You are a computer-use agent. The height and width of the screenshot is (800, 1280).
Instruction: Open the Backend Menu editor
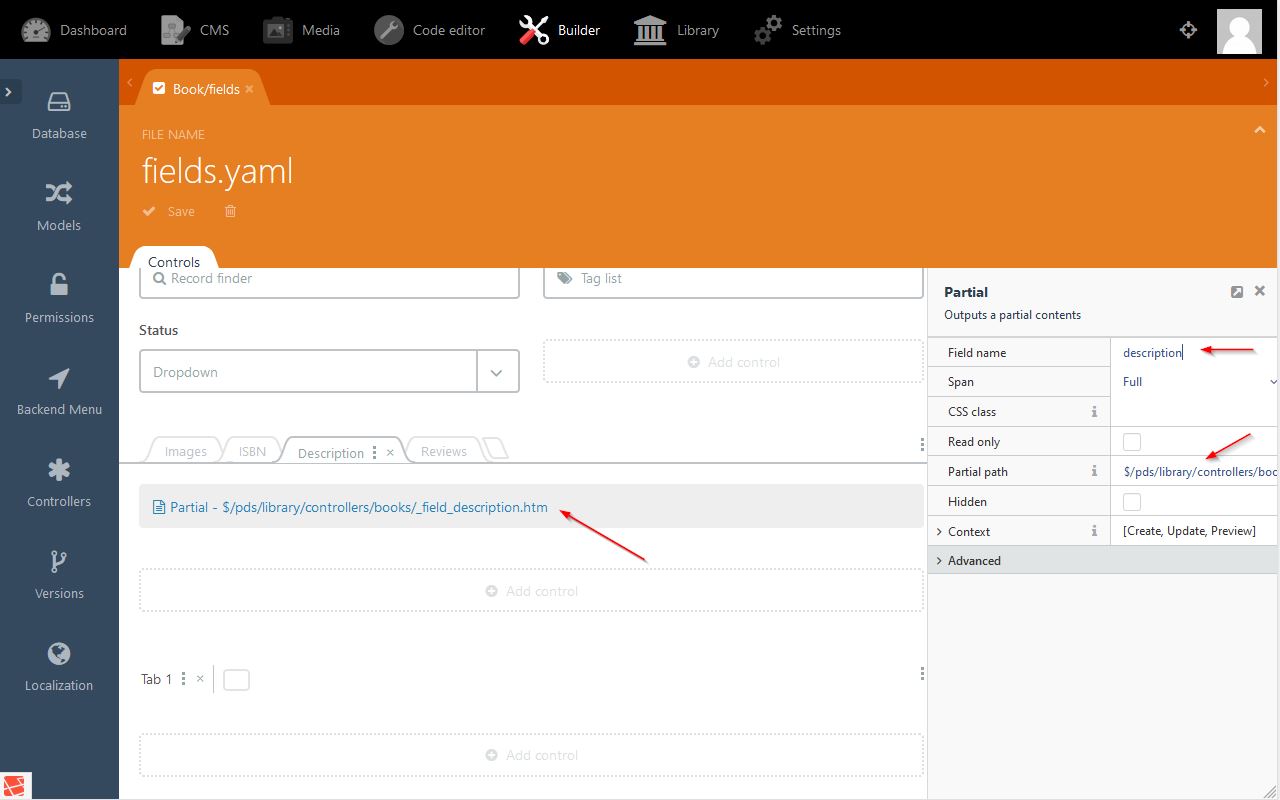[x=59, y=391]
